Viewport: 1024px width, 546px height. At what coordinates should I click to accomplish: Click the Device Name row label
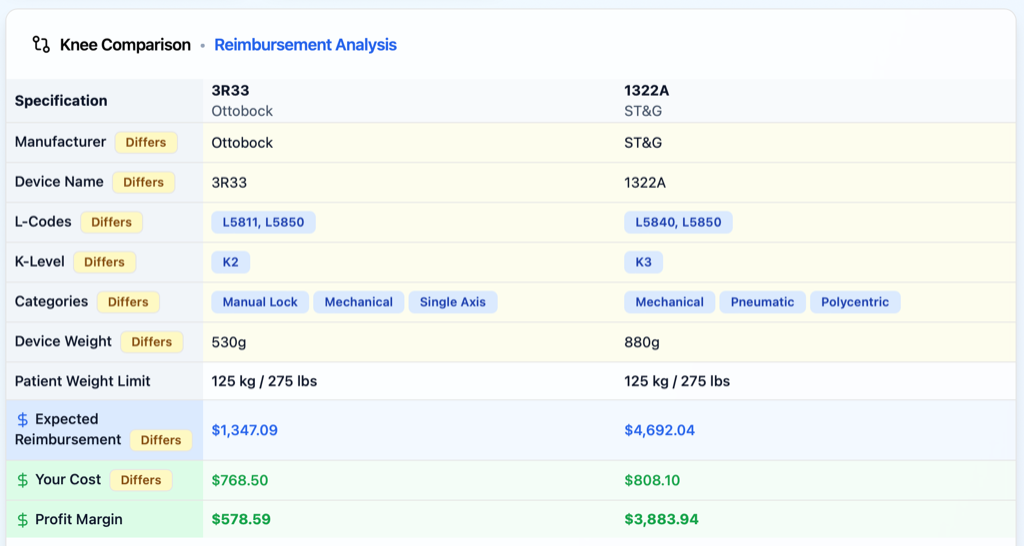tap(59, 182)
